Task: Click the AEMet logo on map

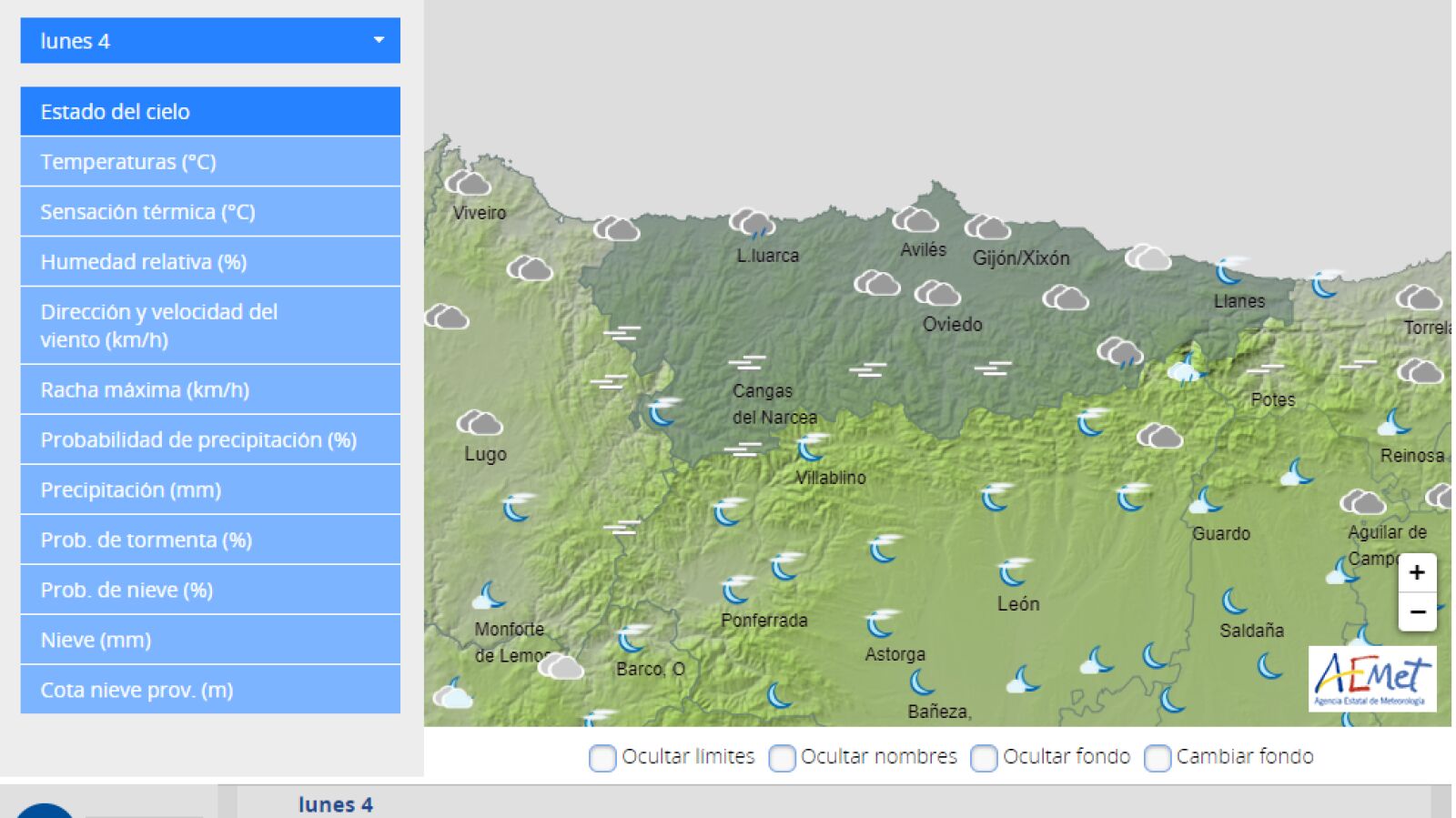Action: (x=1372, y=679)
